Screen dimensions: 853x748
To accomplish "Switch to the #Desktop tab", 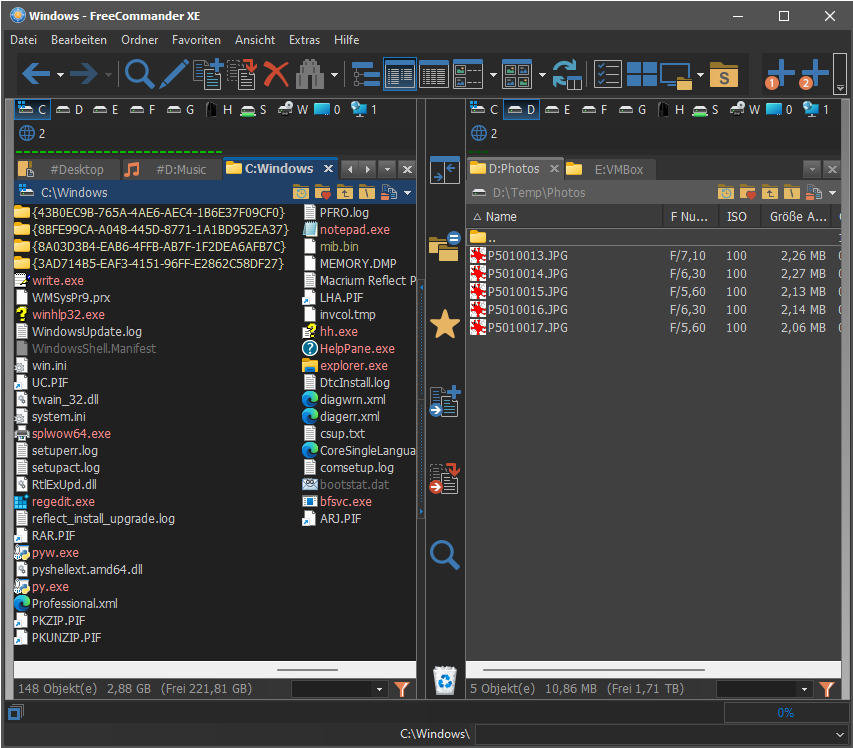I will pyautogui.click(x=65, y=170).
